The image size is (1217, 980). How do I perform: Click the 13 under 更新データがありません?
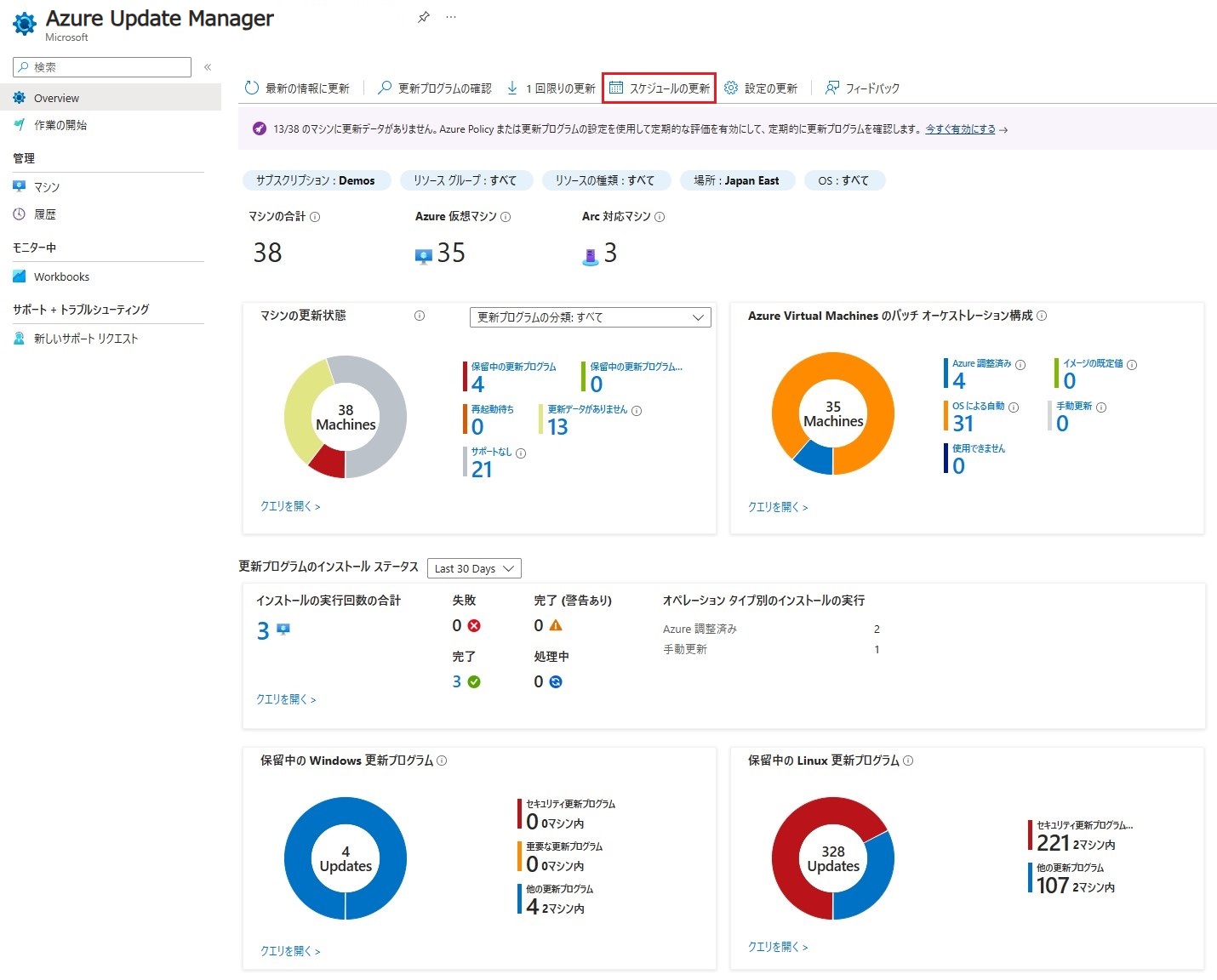[x=557, y=427]
